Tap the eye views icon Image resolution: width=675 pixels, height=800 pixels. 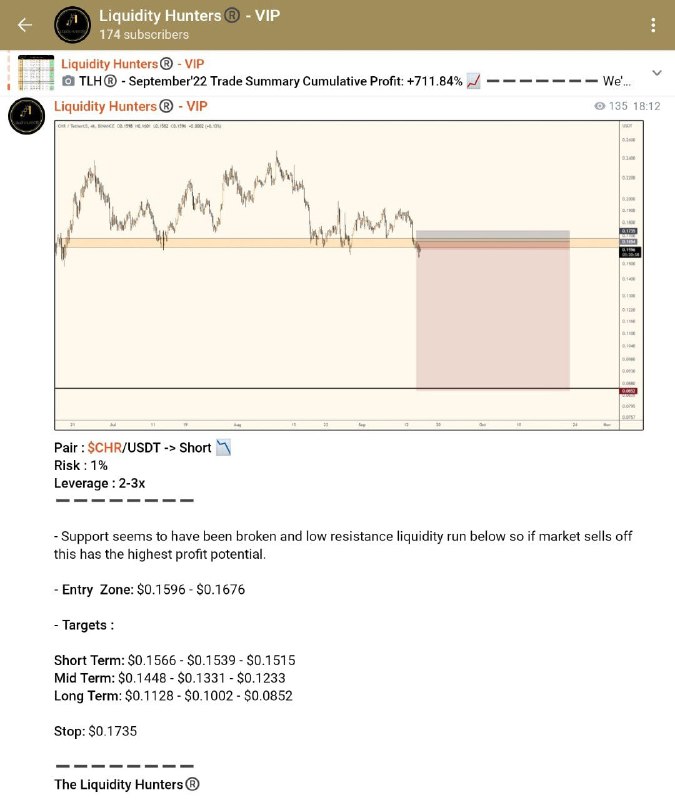599,106
